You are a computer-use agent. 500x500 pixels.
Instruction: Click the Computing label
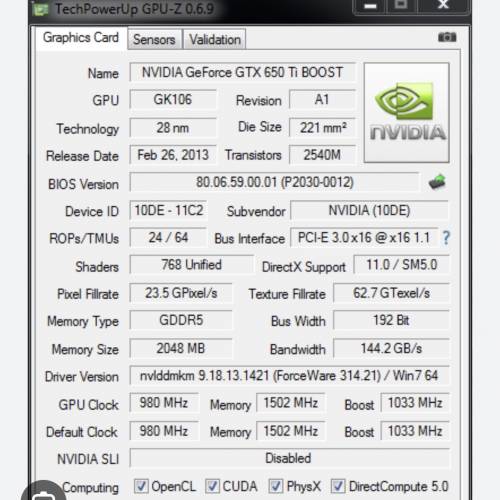coord(90,488)
